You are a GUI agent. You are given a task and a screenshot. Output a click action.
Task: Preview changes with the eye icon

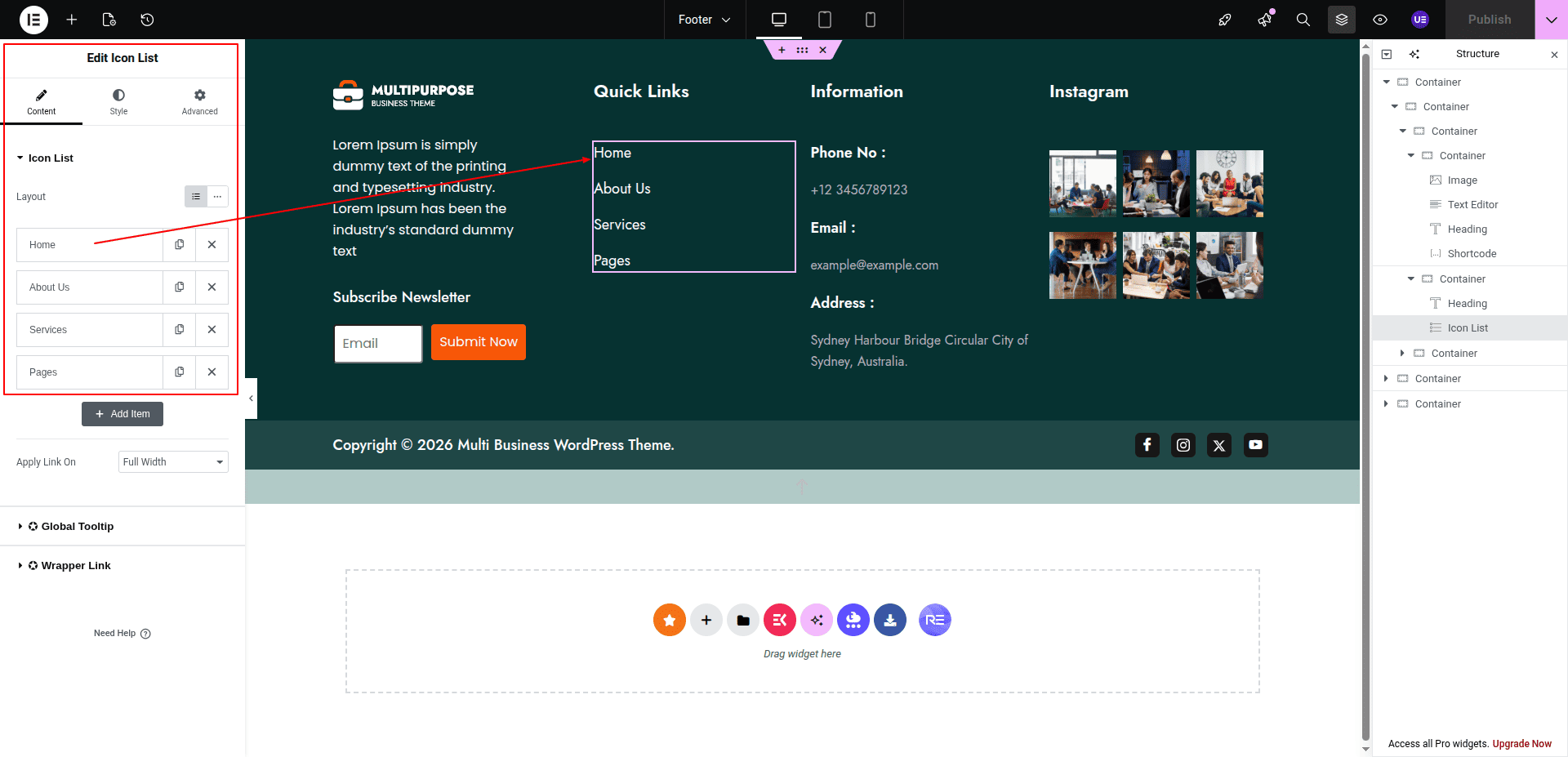pyautogui.click(x=1380, y=20)
